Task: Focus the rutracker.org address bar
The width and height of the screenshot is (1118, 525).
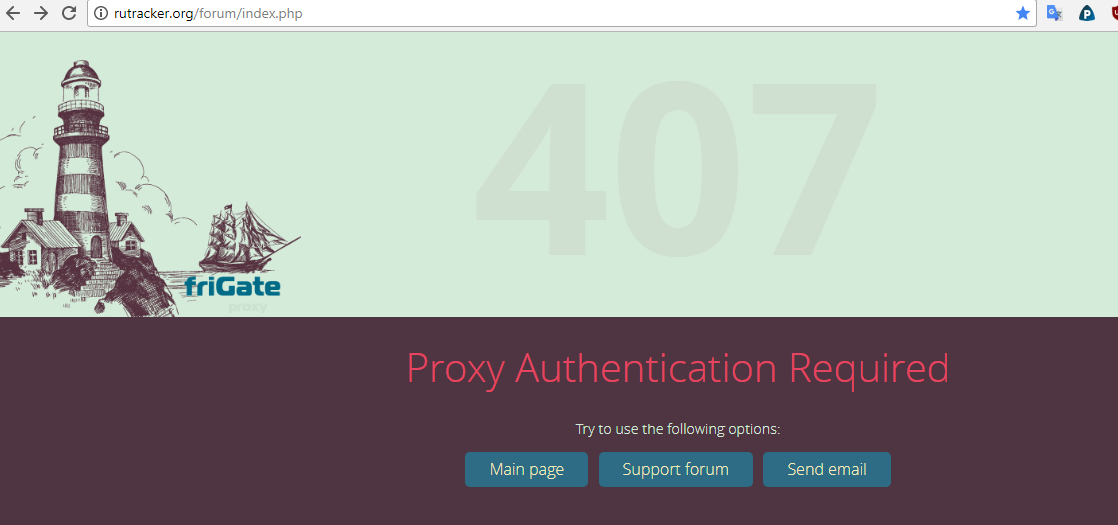Action: 560,14
